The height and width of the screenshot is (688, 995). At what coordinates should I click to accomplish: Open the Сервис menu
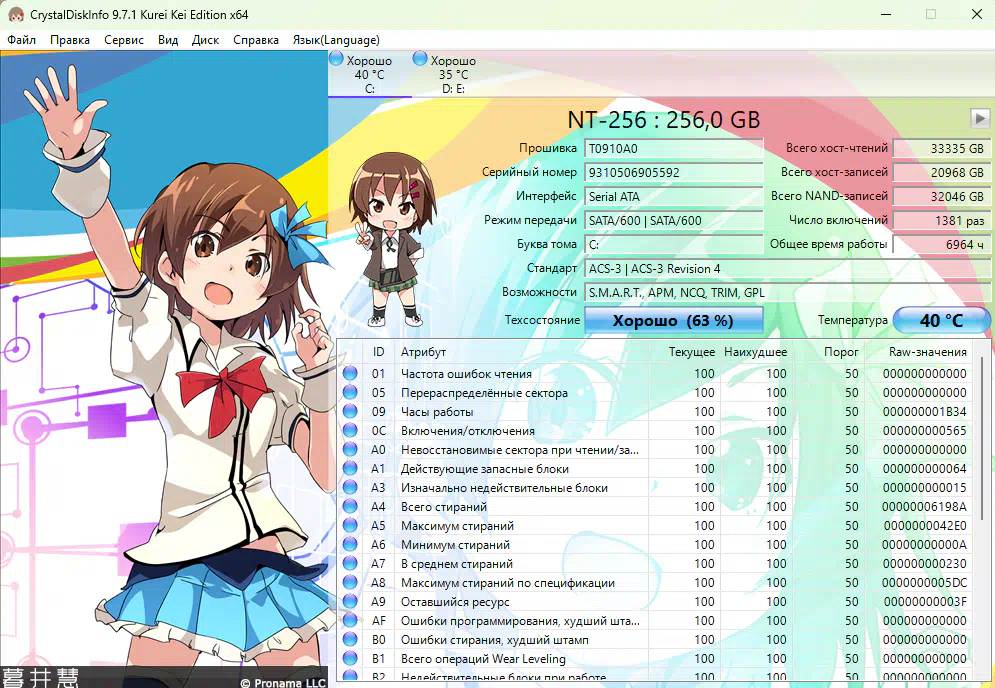124,40
